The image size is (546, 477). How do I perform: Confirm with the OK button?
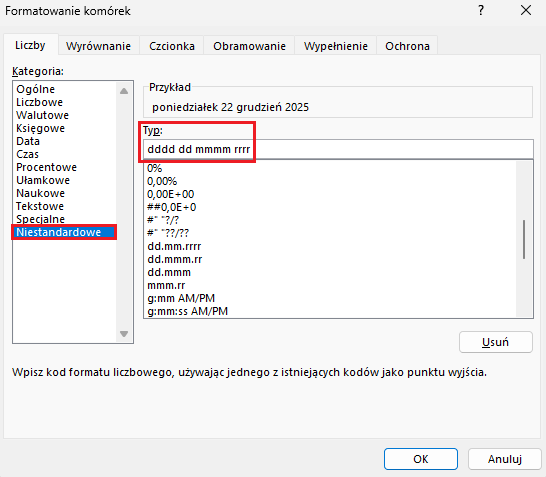click(421, 459)
